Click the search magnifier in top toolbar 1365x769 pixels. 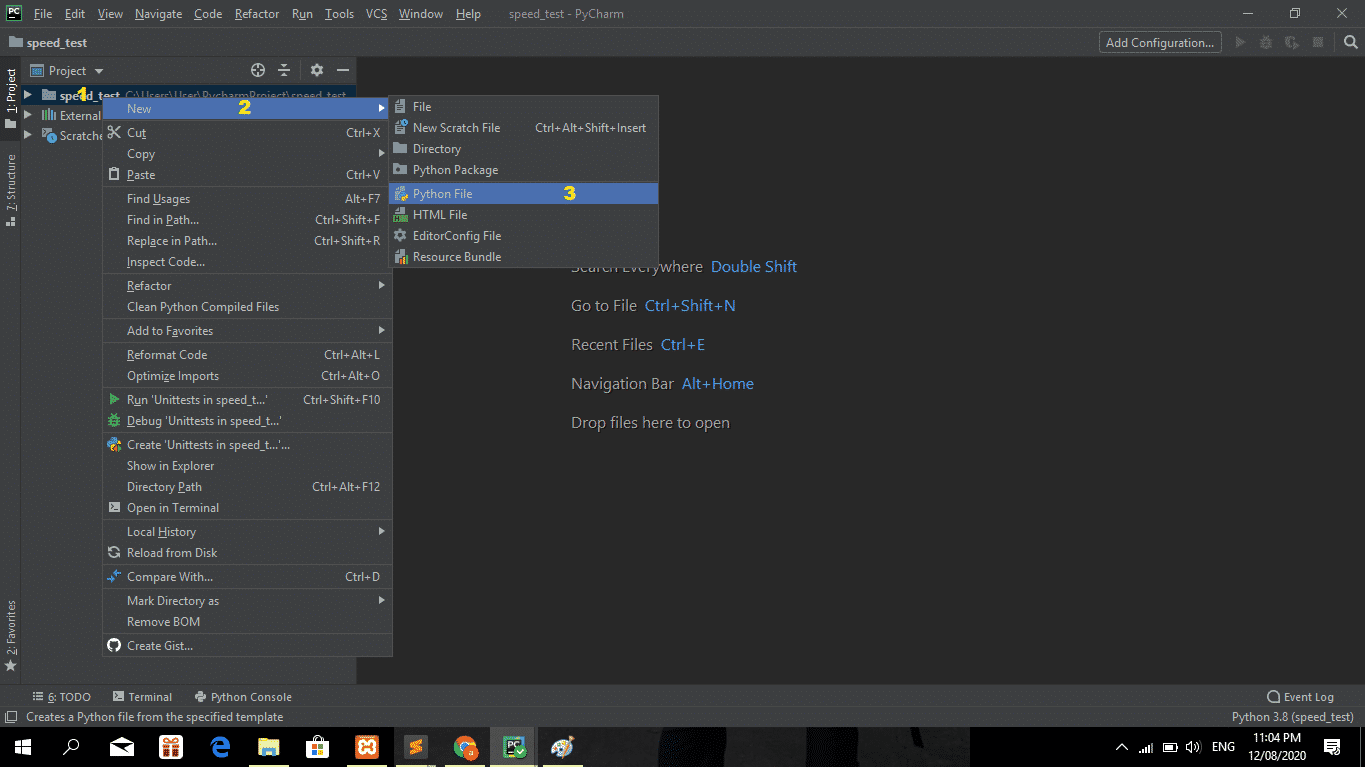[x=1350, y=42]
